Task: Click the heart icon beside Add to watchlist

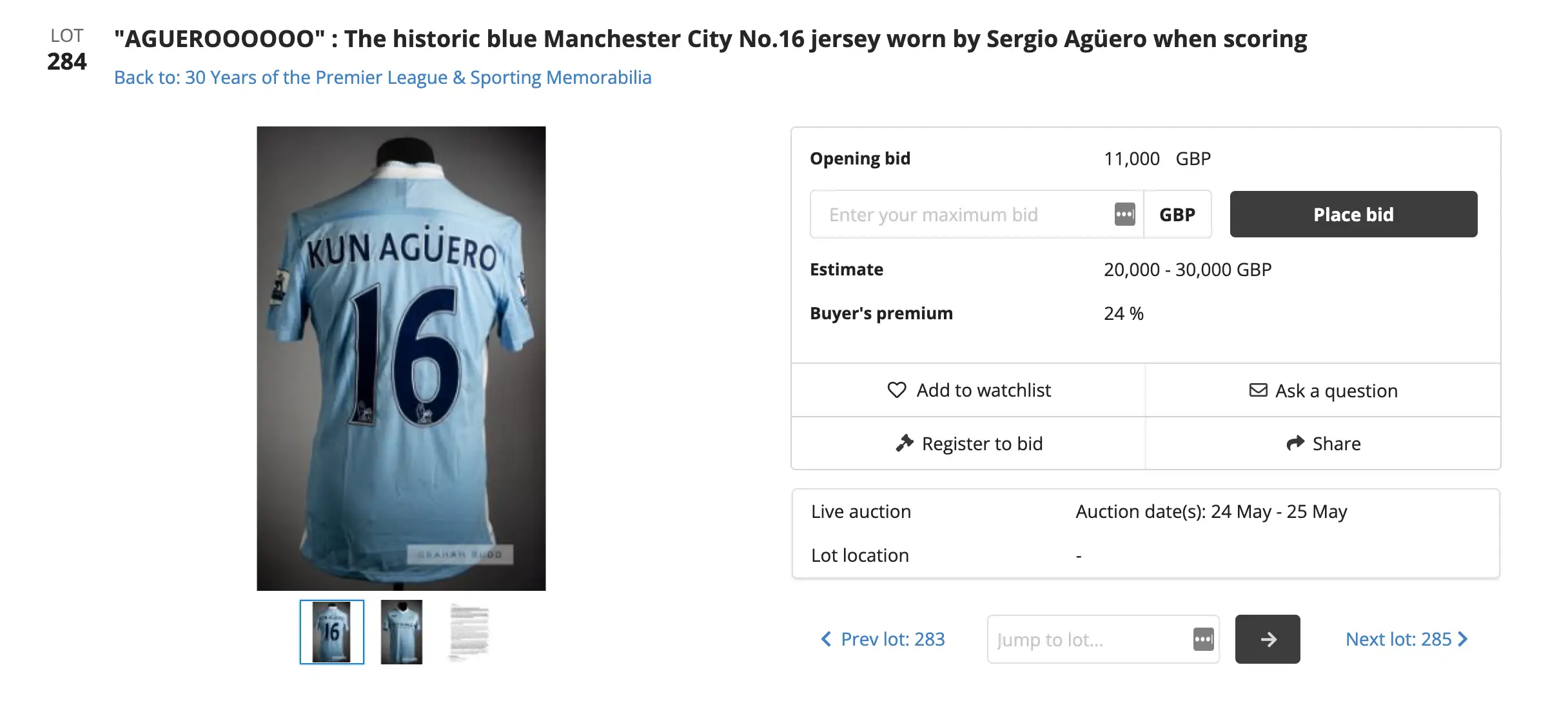Action: (x=897, y=390)
